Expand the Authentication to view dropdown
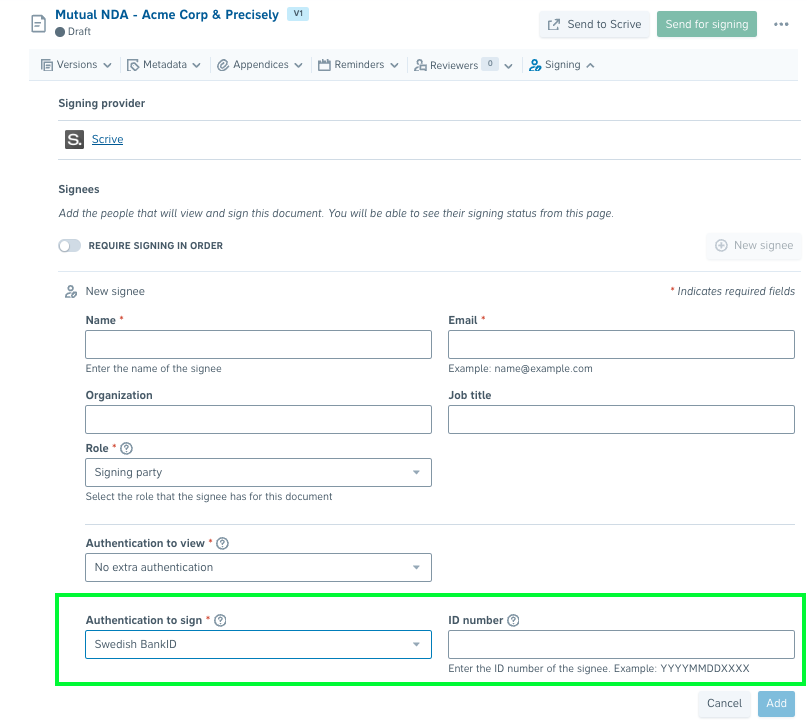This screenshot has height=725, width=807. (258, 568)
